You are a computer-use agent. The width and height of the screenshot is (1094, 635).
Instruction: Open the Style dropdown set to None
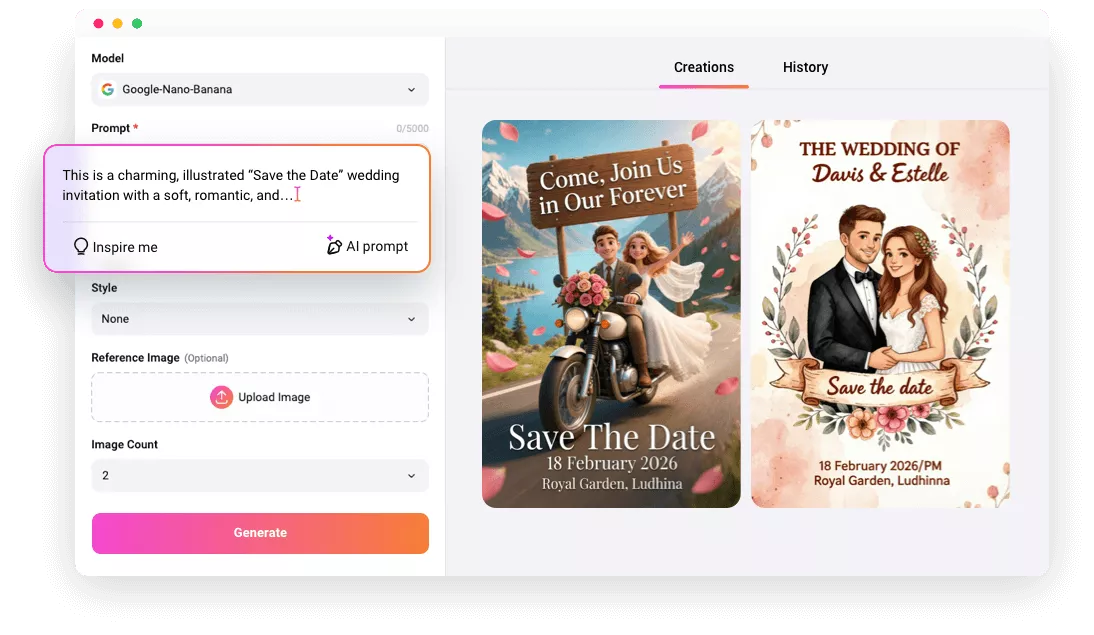(260, 318)
